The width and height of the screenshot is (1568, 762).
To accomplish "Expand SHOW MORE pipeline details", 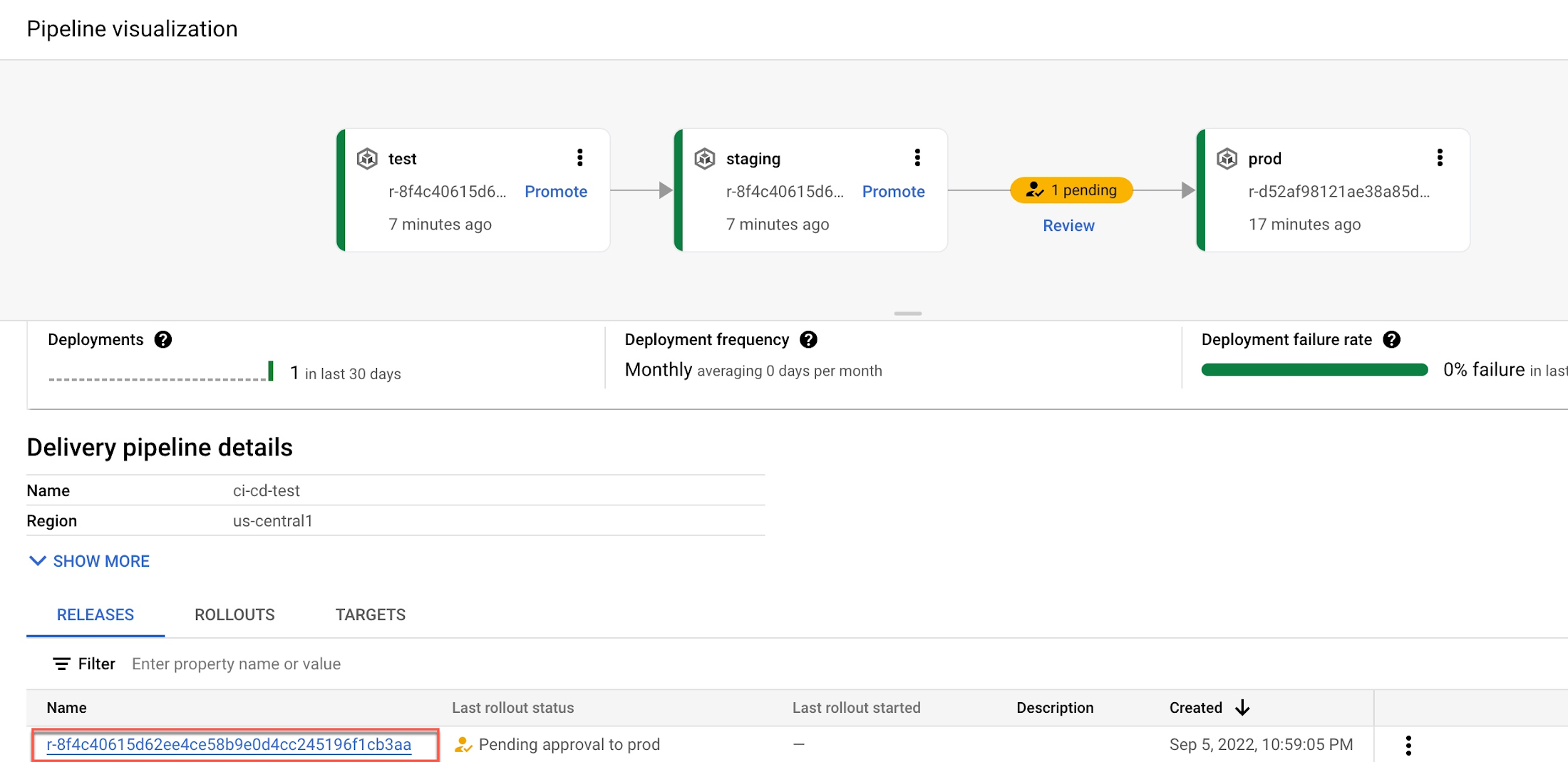I will coord(89,561).
